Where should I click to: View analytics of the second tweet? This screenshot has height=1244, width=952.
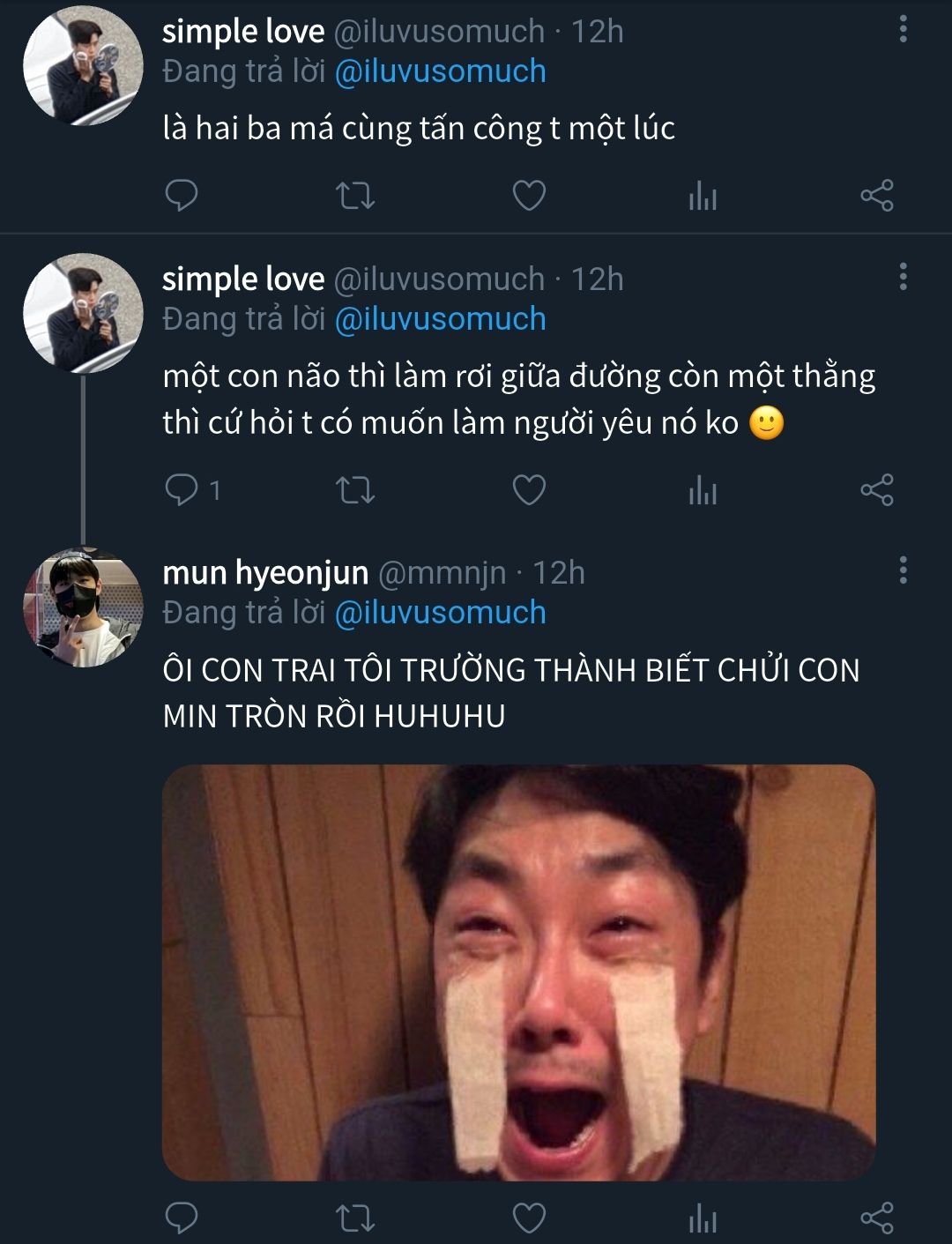[703, 489]
